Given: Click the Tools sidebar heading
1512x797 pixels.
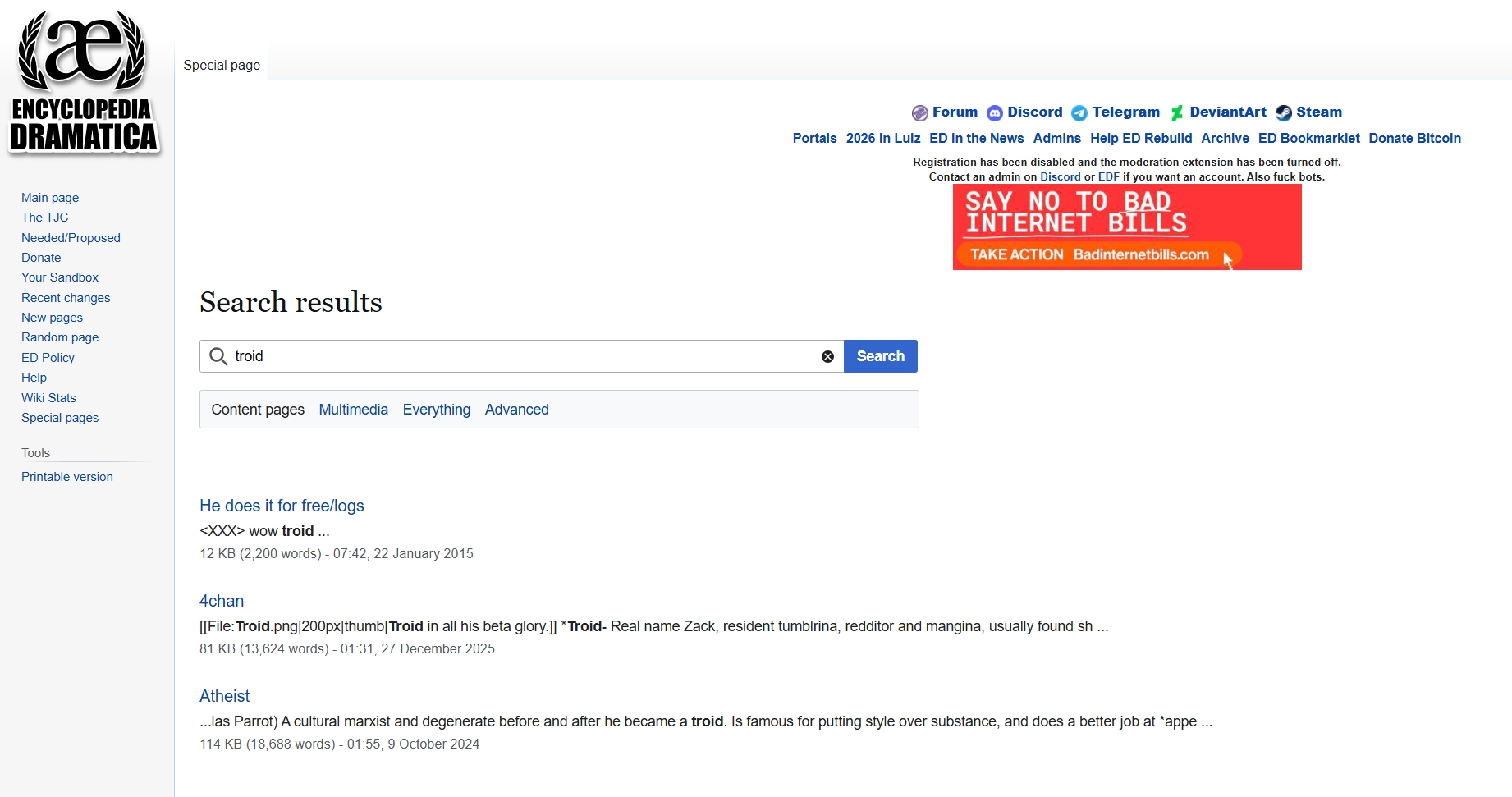Looking at the screenshot, I should click(x=35, y=453).
